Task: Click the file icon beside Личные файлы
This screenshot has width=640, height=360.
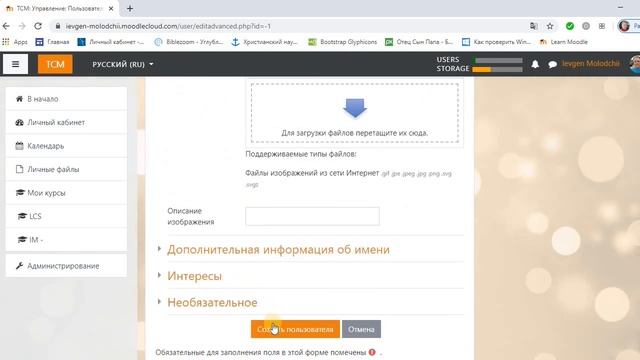Action: pyautogui.click(x=19, y=169)
